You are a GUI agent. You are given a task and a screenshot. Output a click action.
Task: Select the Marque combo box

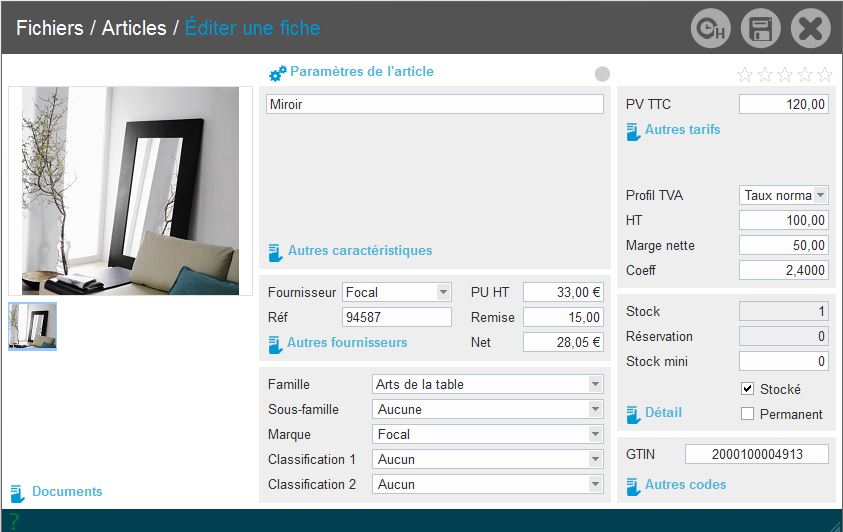pos(487,434)
